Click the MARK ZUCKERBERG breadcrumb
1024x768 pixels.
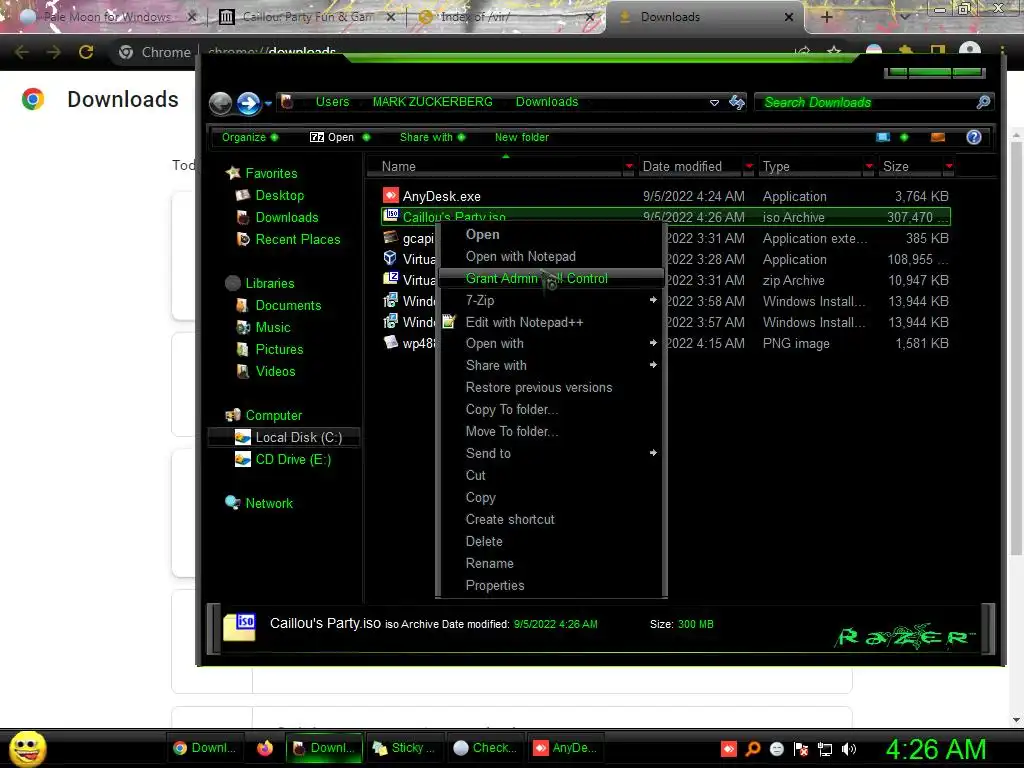tap(432, 102)
